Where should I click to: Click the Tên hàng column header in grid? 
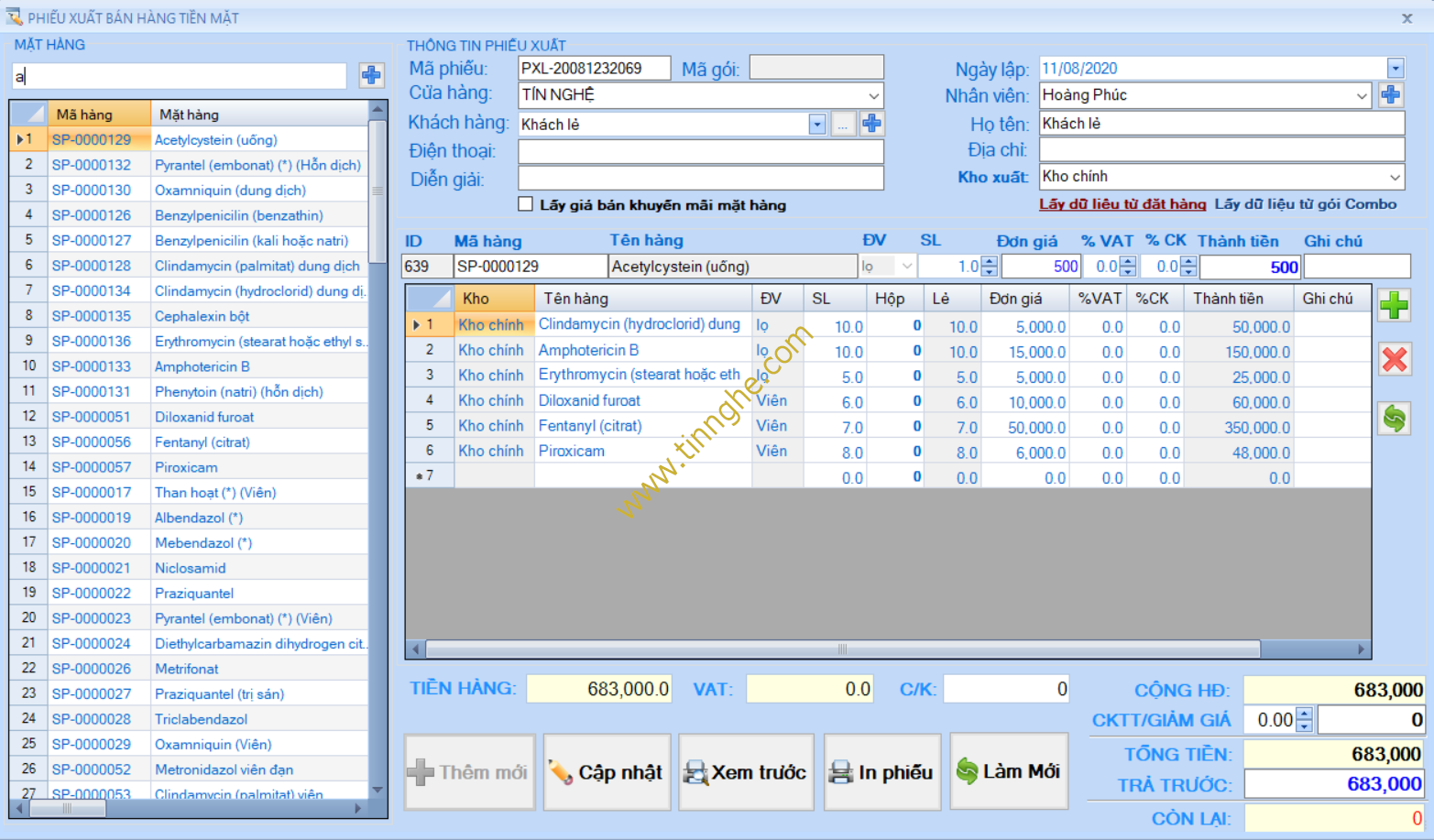pyautogui.click(x=643, y=299)
